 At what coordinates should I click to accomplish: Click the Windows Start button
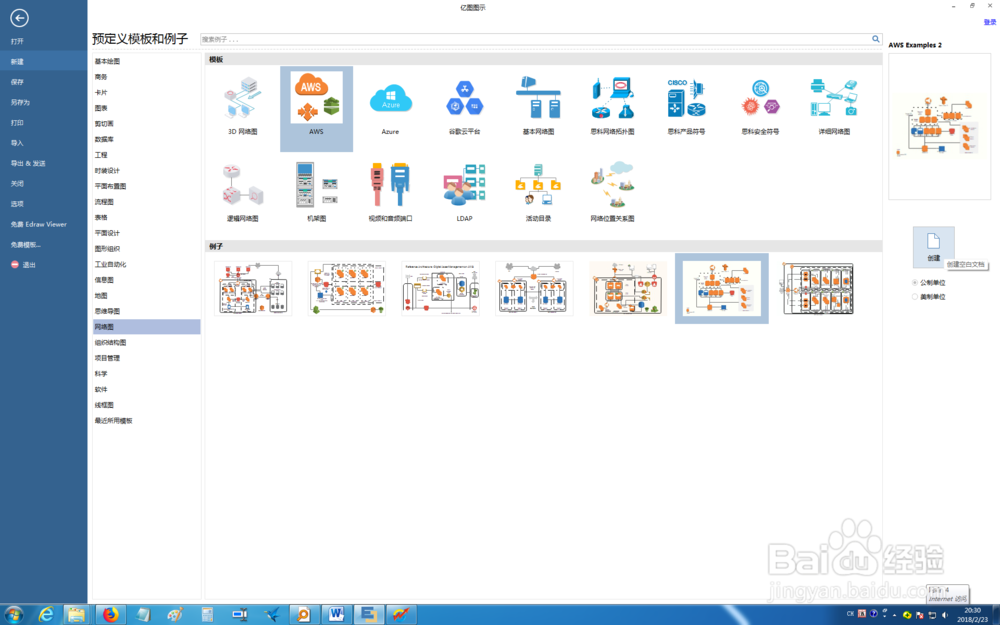click(14, 614)
